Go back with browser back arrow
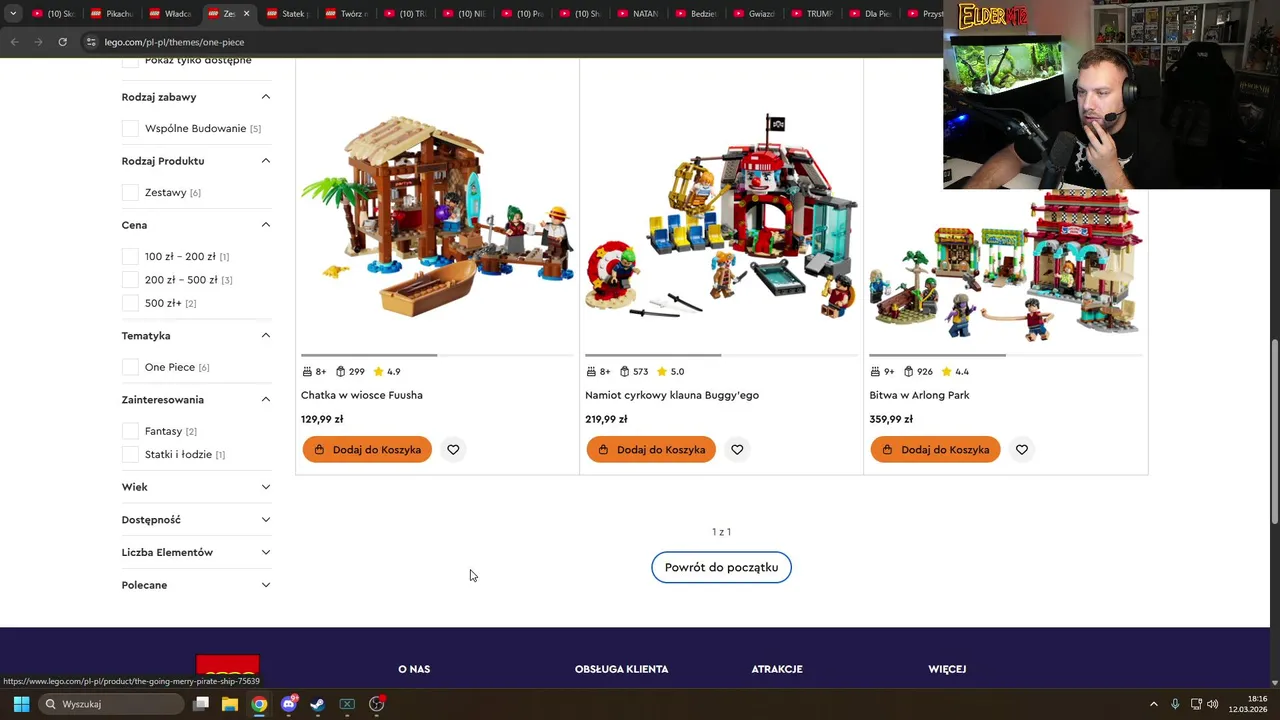 tap(14, 42)
